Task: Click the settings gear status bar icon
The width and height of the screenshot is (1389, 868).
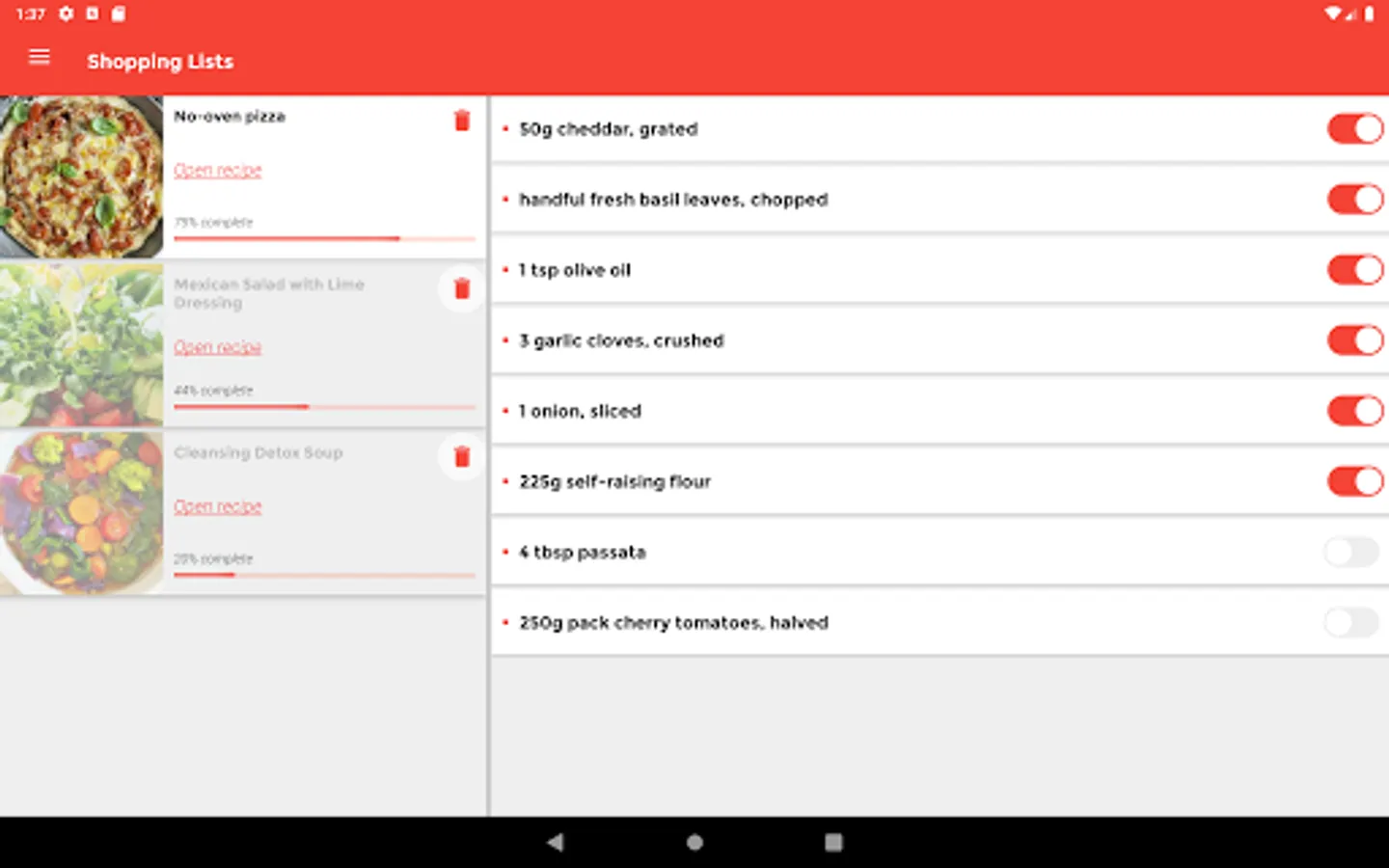Action: 66,14
